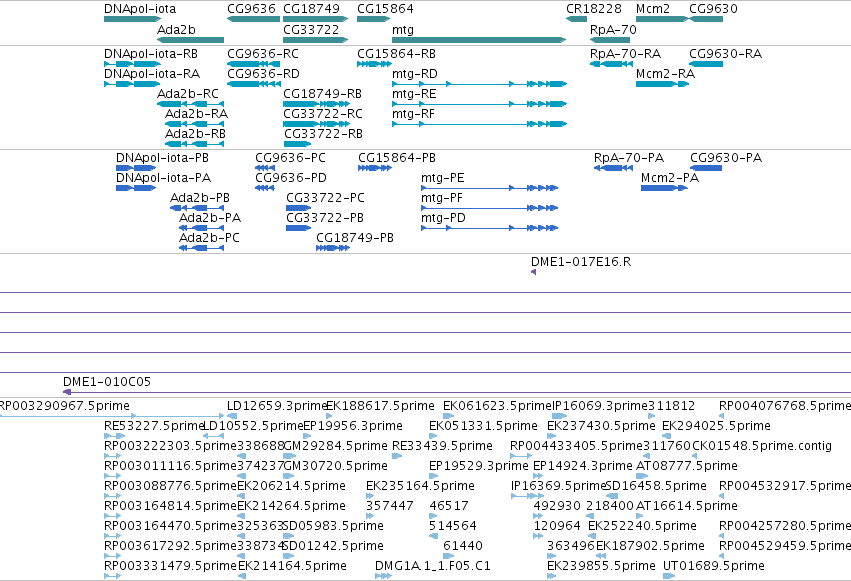Click the DME1-017E16.R feature
The height and width of the screenshot is (581, 851).
pos(581,262)
